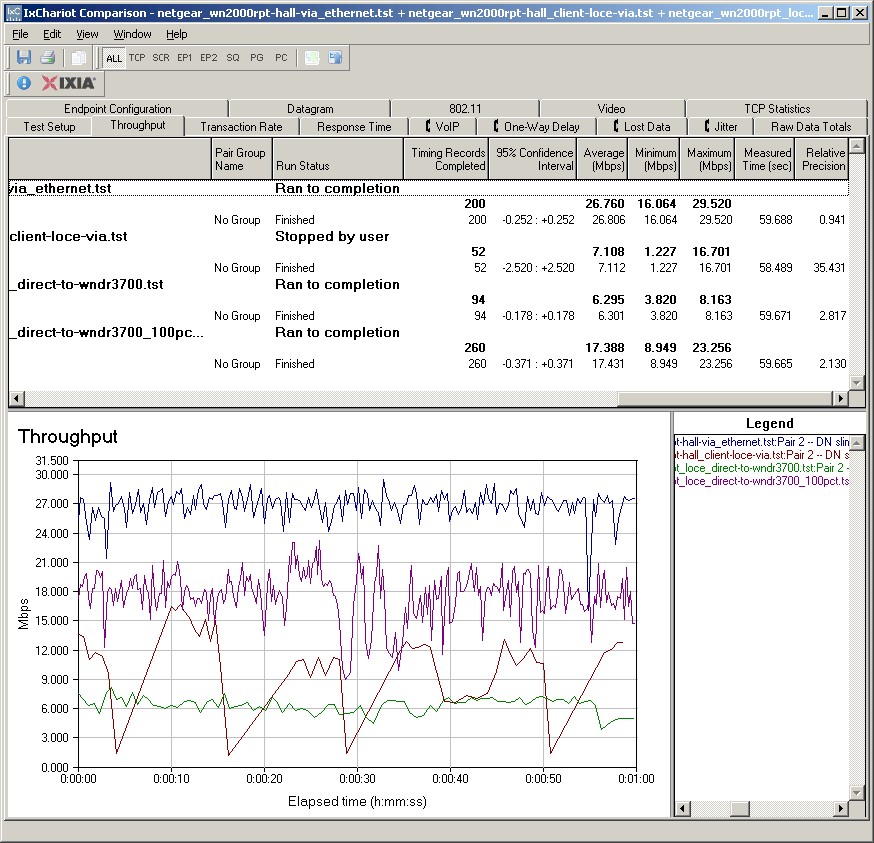Click the Pair Group Name column header
Image resolution: width=874 pixels, height=843 pixels.
pos(241,159)
